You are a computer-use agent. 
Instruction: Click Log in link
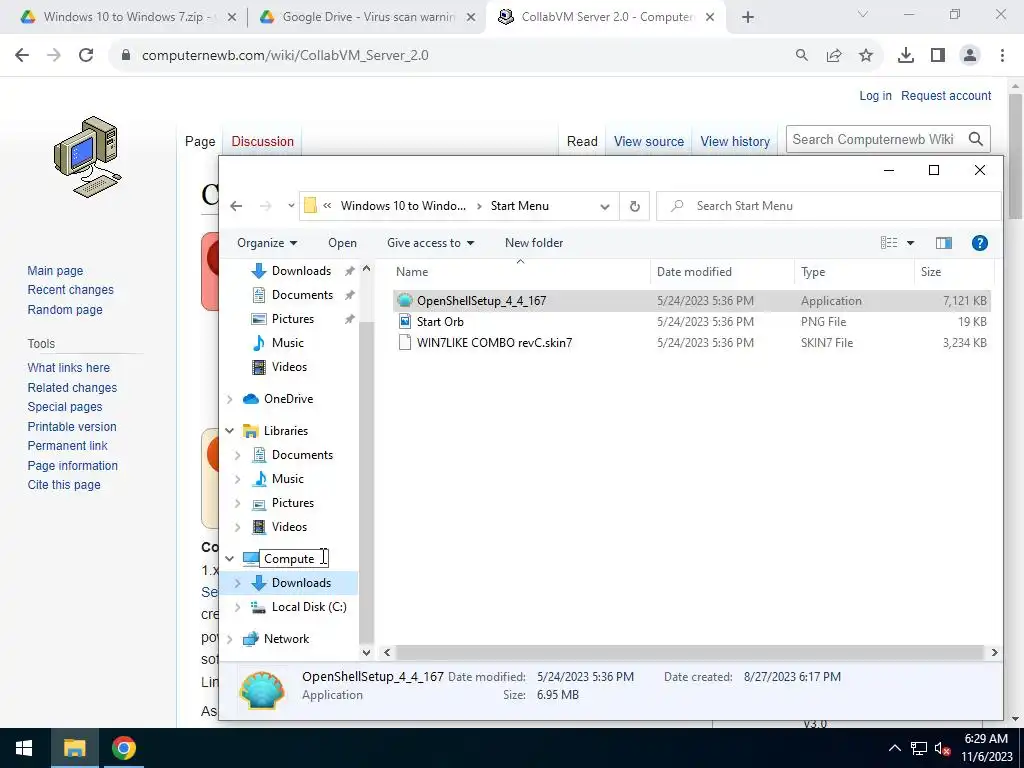[875, 96]
